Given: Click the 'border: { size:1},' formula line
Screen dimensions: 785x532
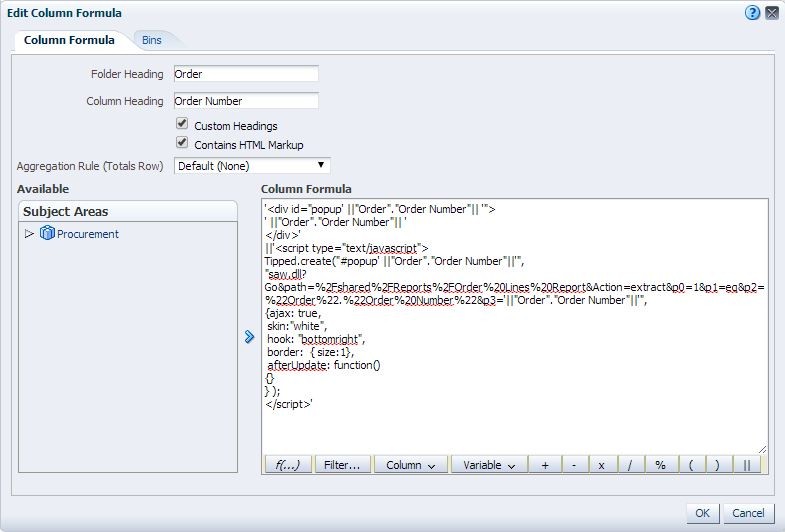Looking at the screenshot, I should [310, 352].
